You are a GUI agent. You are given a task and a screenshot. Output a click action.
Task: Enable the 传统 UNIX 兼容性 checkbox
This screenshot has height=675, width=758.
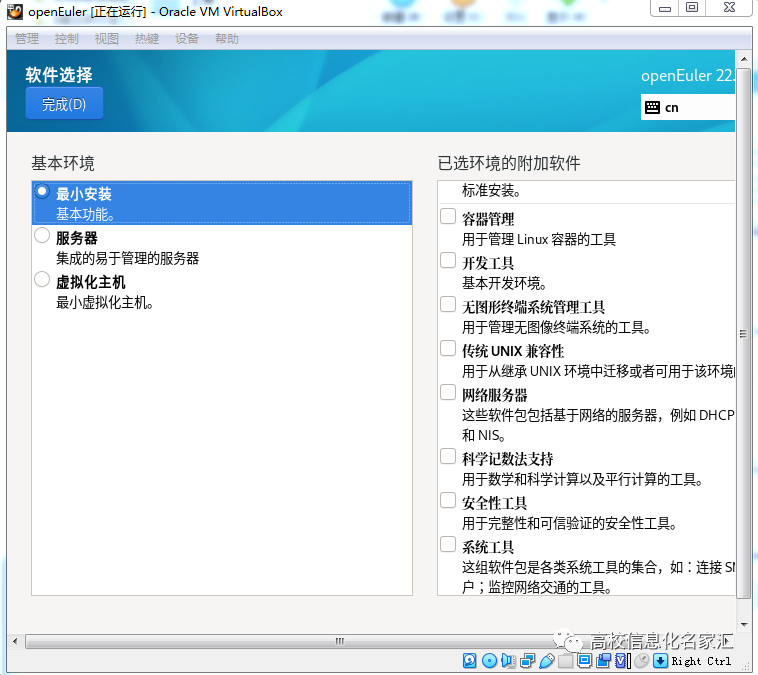448,349
